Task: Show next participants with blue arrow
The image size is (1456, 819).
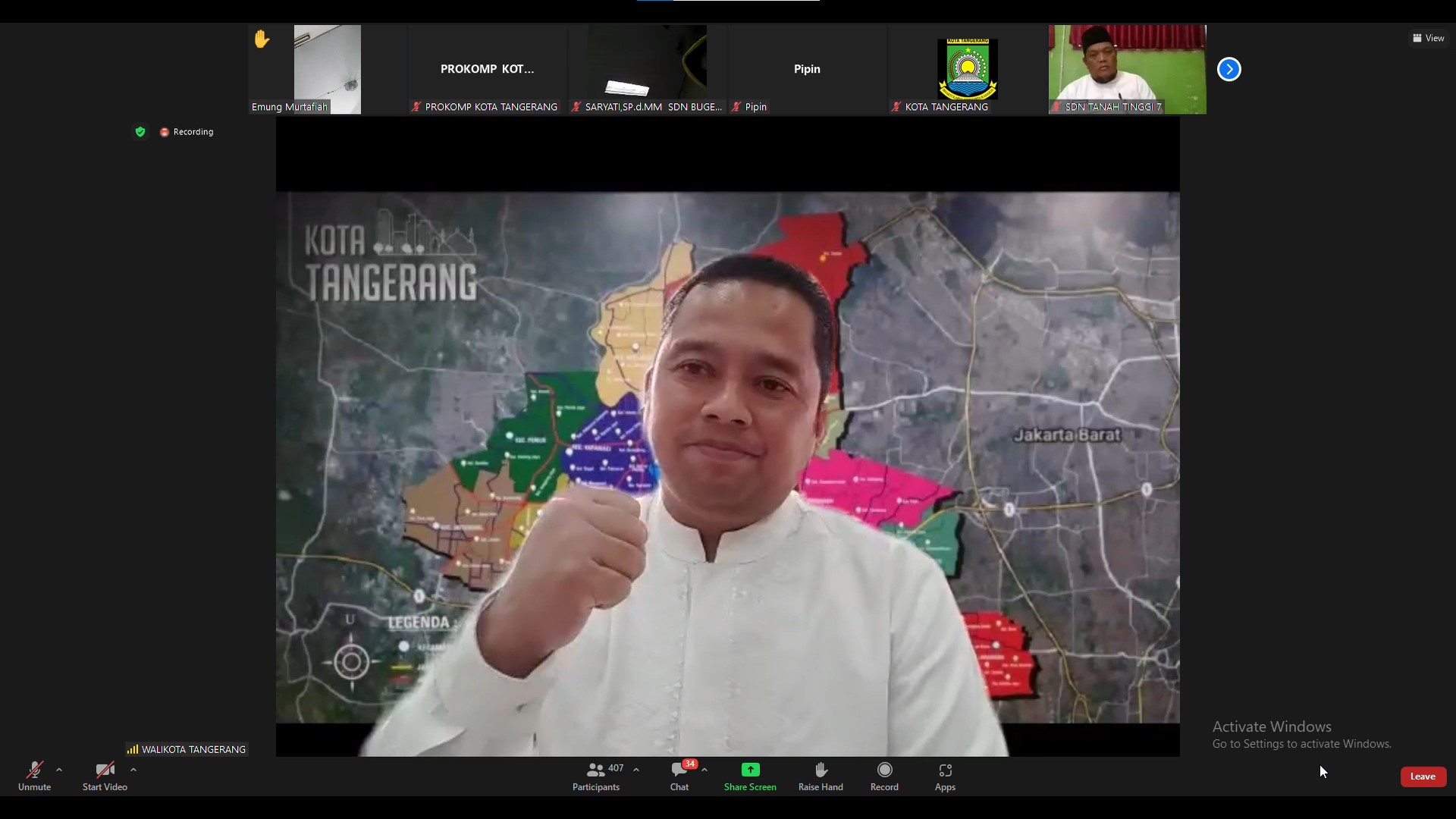Action: tap(1228, 69)
